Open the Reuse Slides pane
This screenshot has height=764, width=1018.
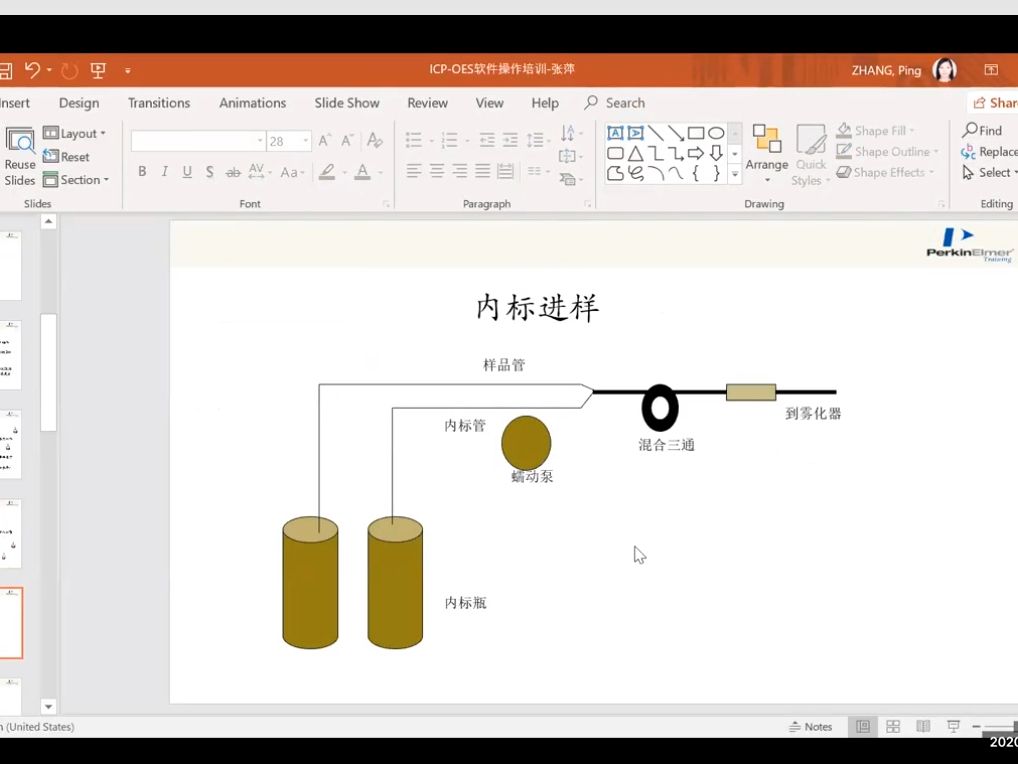click(19, 156)
